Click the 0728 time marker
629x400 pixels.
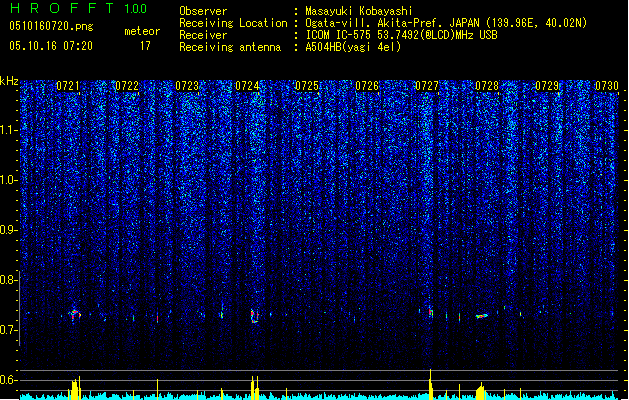(x=487, y=86)
